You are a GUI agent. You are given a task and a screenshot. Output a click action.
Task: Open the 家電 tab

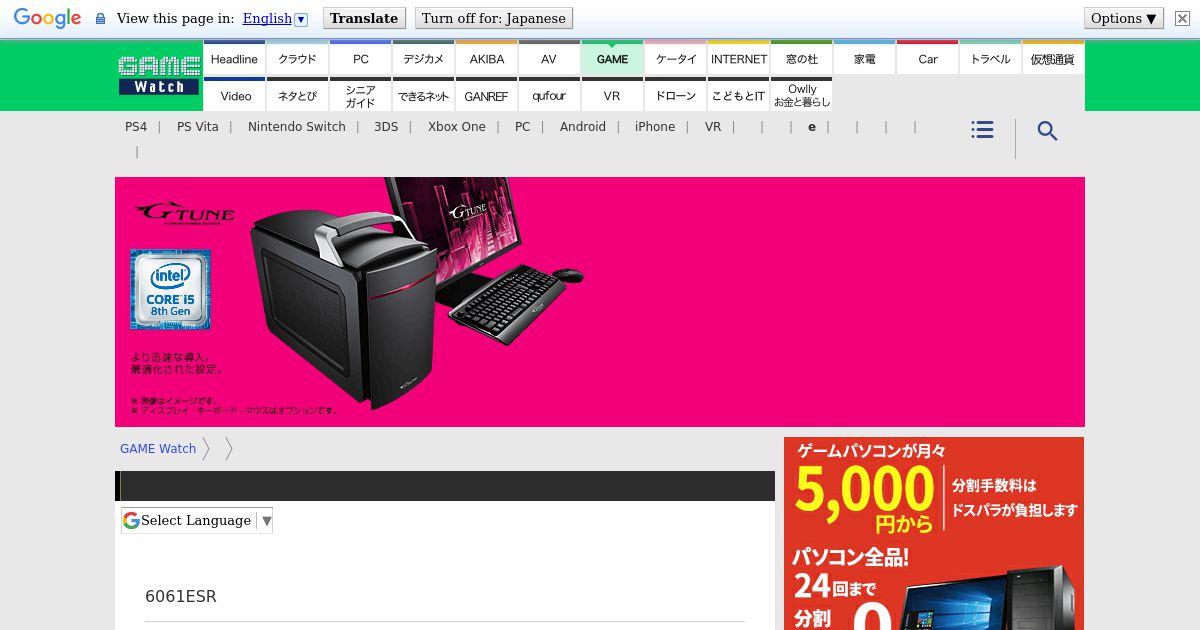tap(864, 59)
